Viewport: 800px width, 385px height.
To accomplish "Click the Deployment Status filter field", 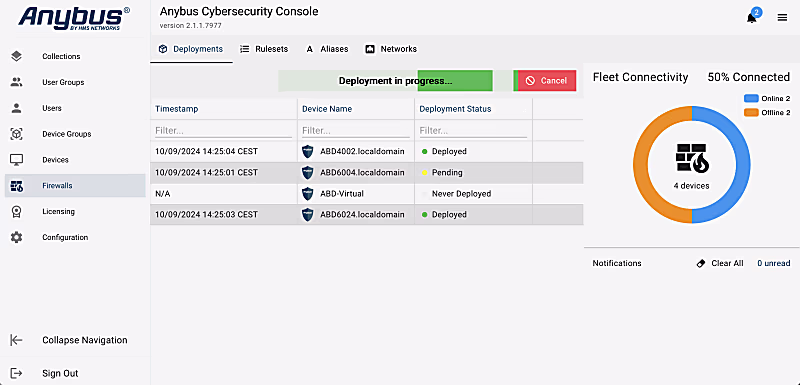I will click(473, 131).
